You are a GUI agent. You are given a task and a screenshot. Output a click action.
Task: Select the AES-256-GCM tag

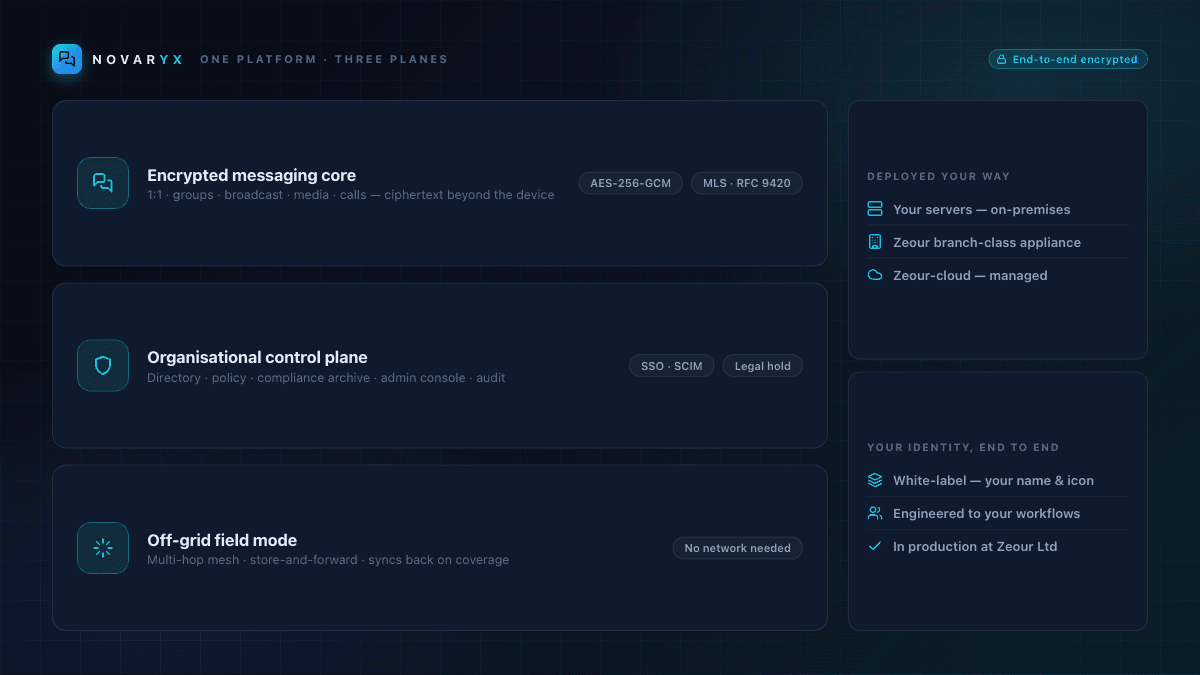pos(630,183)
